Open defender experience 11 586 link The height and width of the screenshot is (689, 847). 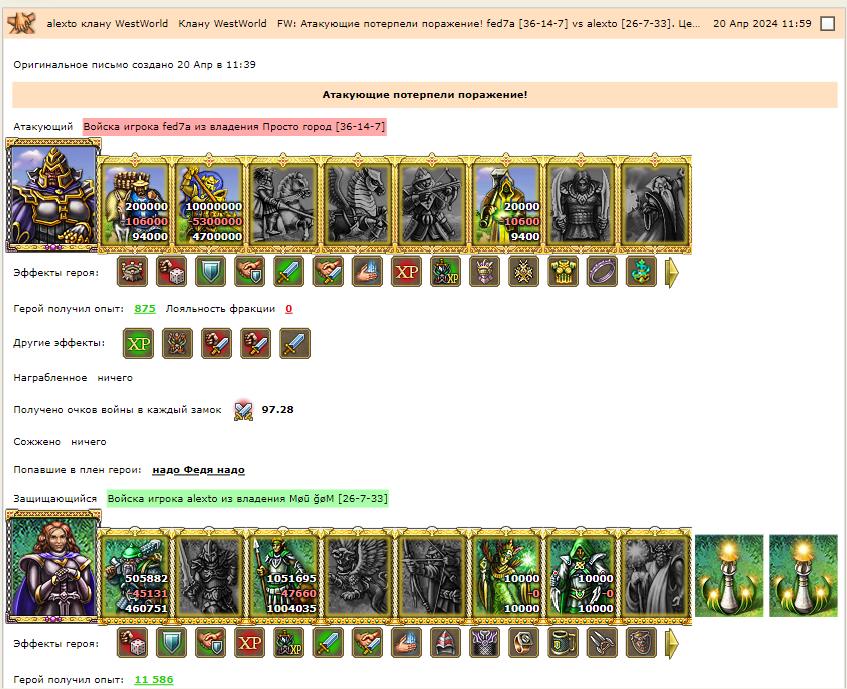click(x=154, y=680)
